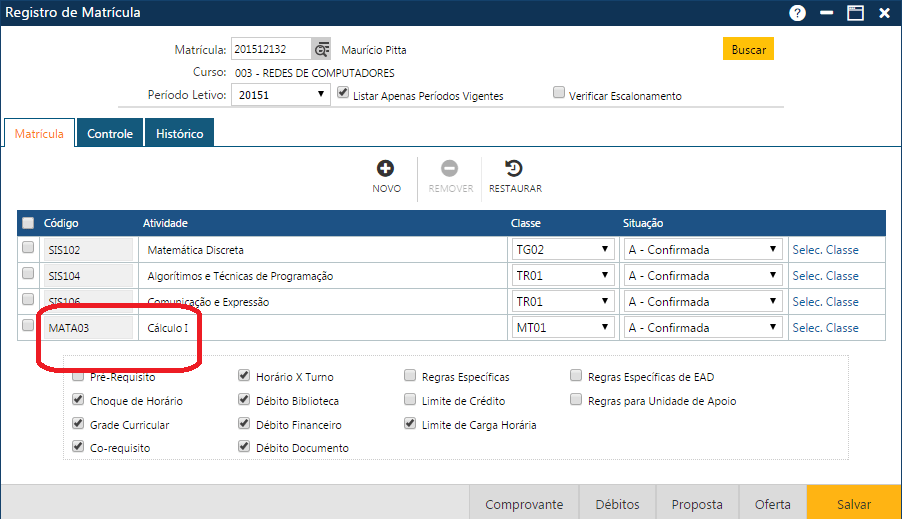Screen dimensions: 902x519
Task: Click the Matrícula search lookup icon
Action: pos(321,49)
